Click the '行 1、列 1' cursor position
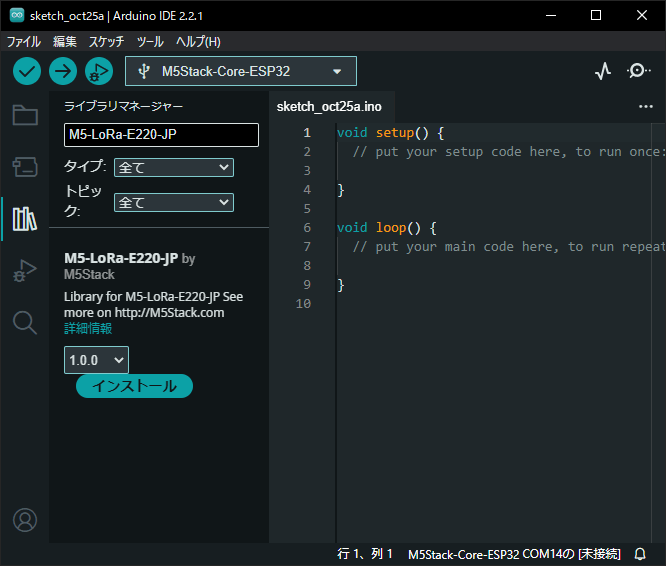 [x=365, y=554]
